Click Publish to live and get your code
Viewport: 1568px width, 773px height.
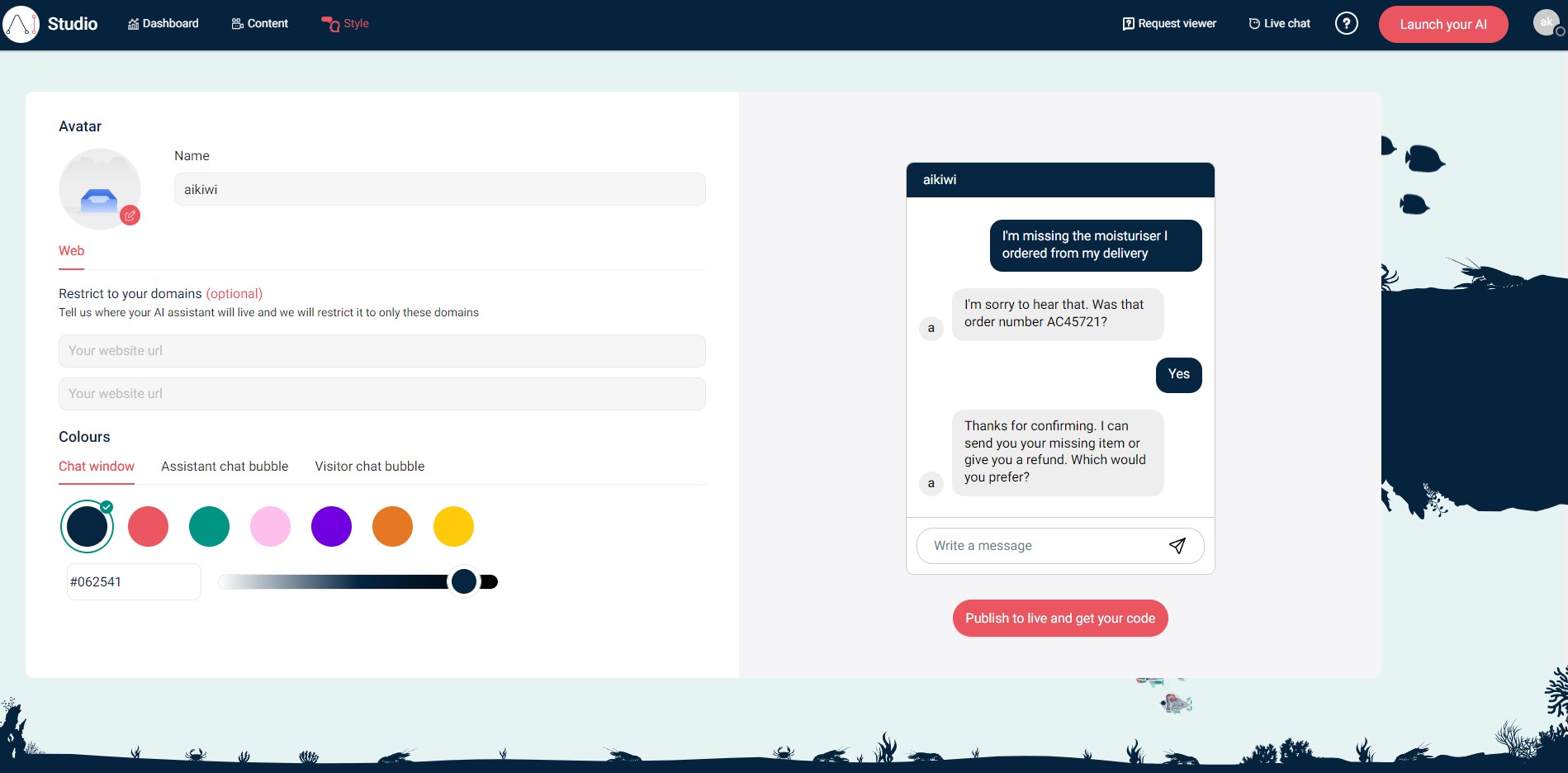coord(1060,619)
